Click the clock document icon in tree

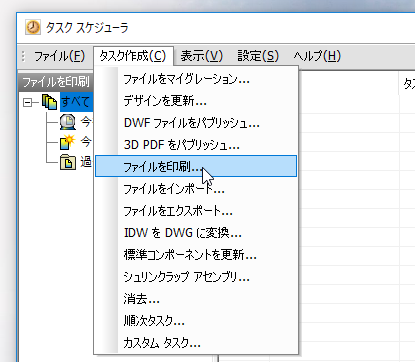pyautogui.click(x=68, y=122)
